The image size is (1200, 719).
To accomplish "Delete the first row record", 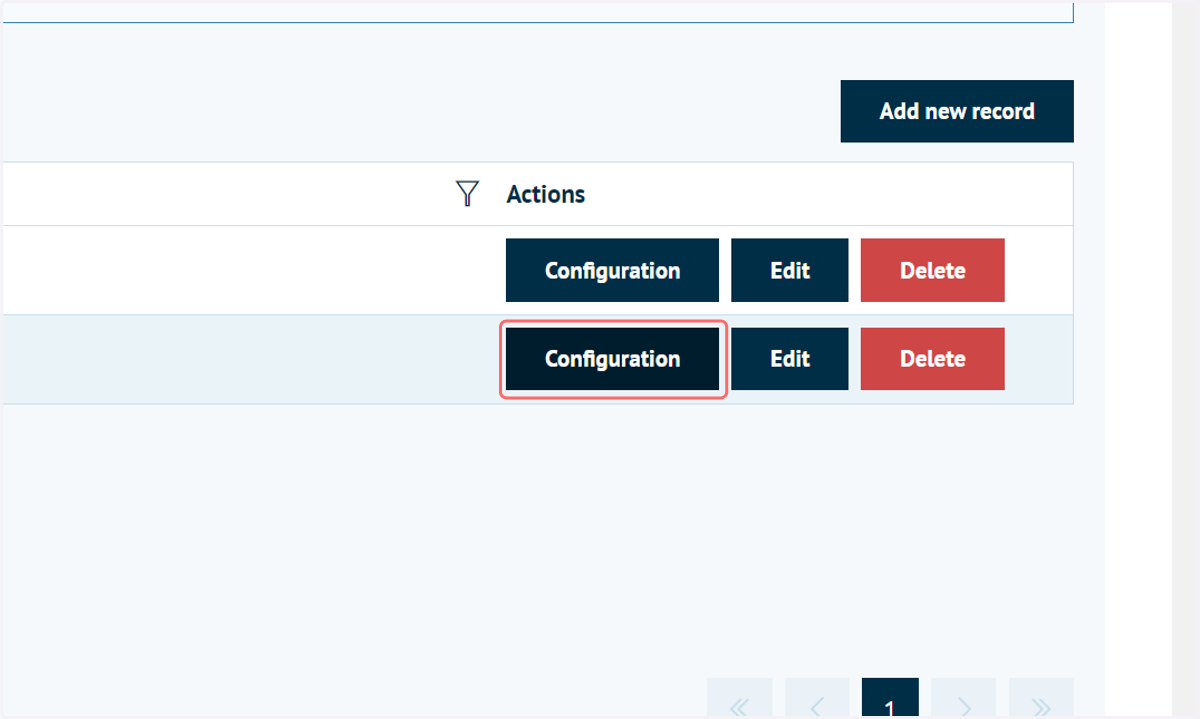I will coord(932,270).
